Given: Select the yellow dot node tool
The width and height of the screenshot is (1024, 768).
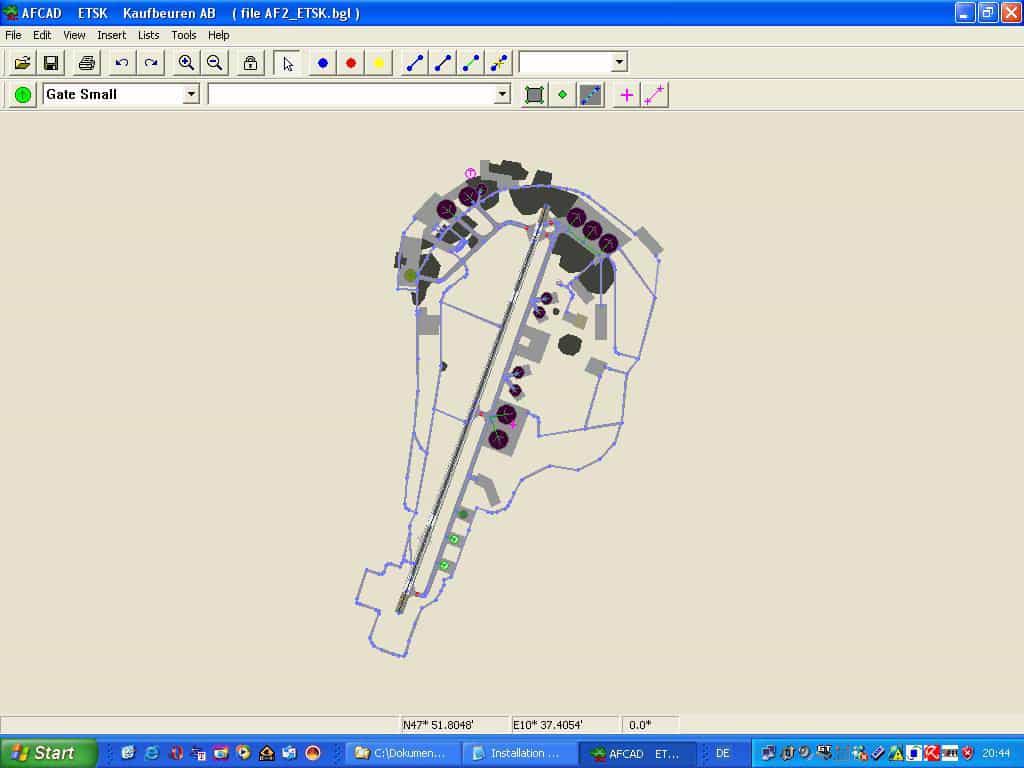Looking at the screenshot, I should (x=379, y=63).
